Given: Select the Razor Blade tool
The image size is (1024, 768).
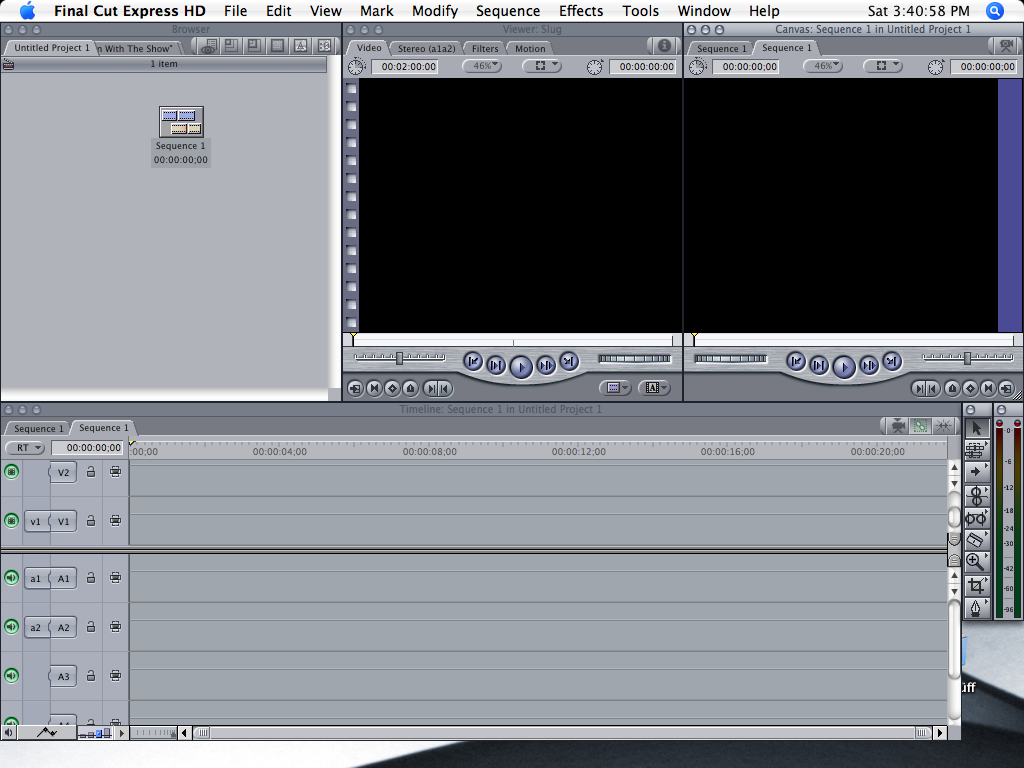Looking at the screenshot, I should (x=976, y=541).
